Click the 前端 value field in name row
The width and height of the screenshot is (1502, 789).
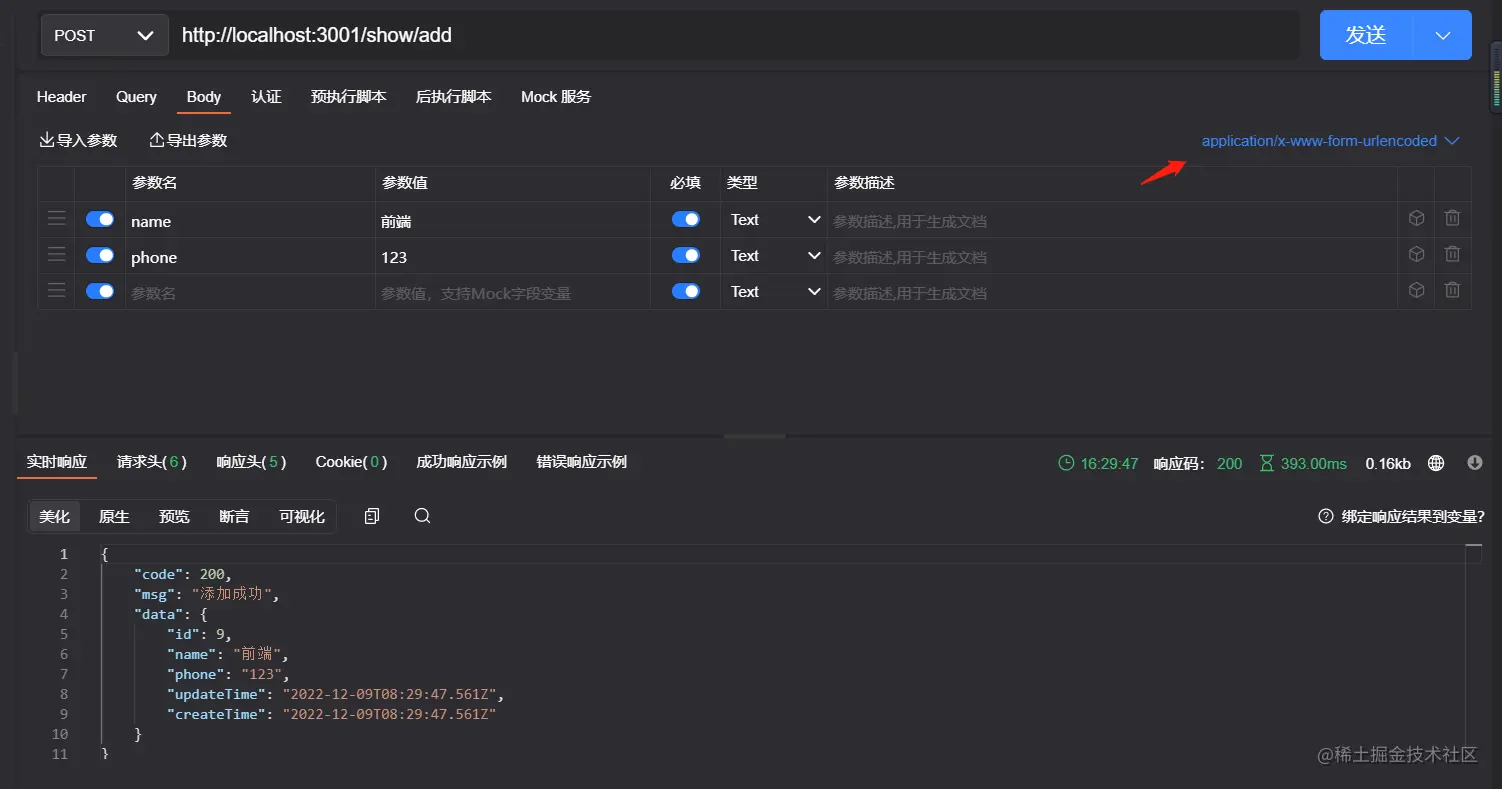513,220
